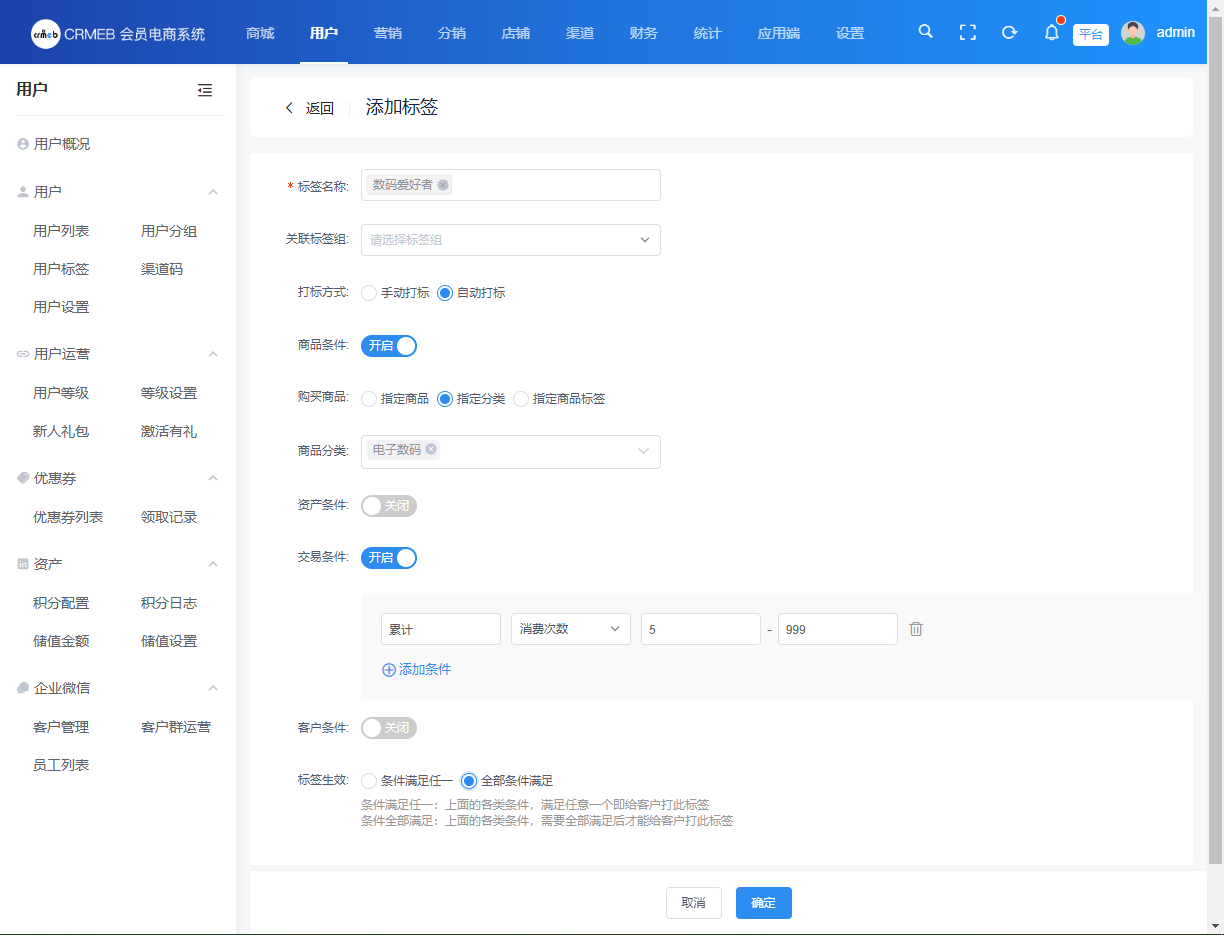Screen dimensions: 1224x935
Task: Collapse the sidebar using the fold icon
Action: tap(205, 90)
